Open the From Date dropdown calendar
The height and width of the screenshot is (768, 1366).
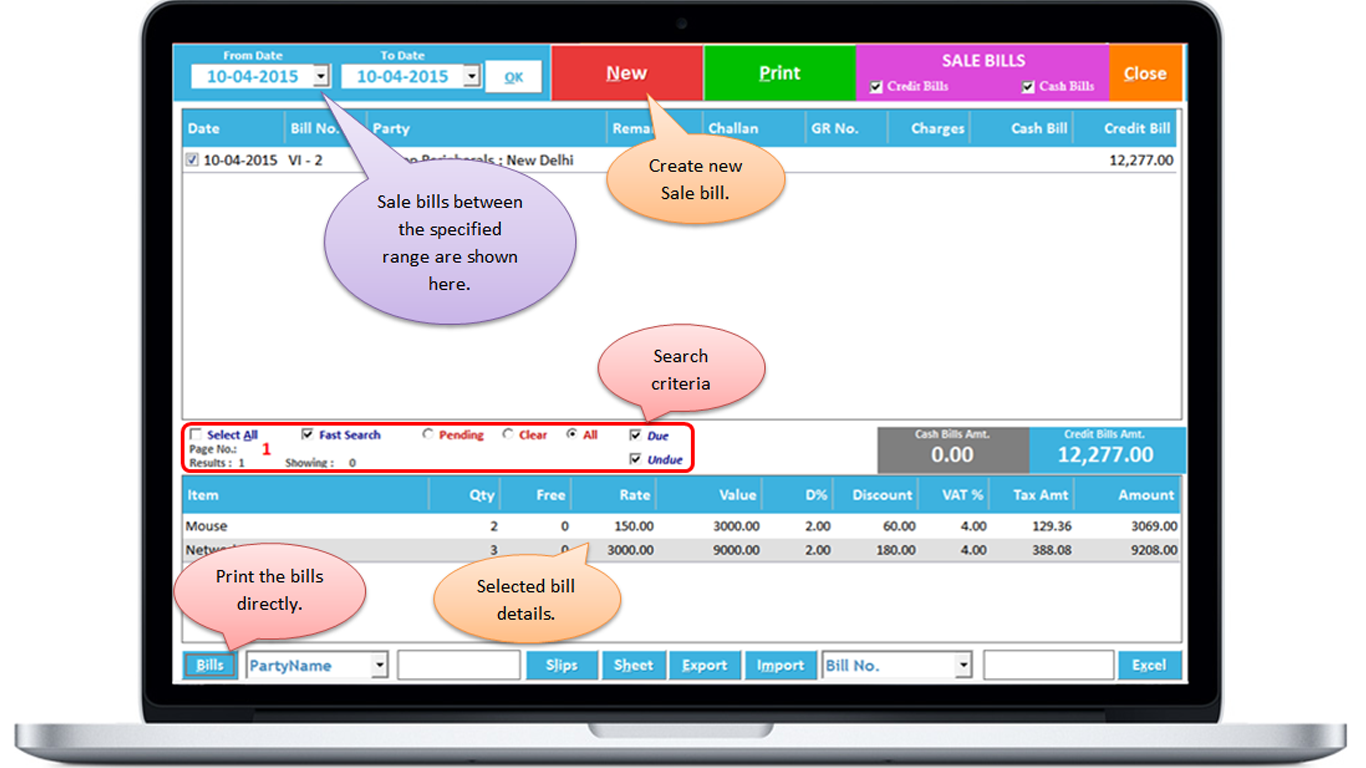pyautogui.click(x=320, y=76)
